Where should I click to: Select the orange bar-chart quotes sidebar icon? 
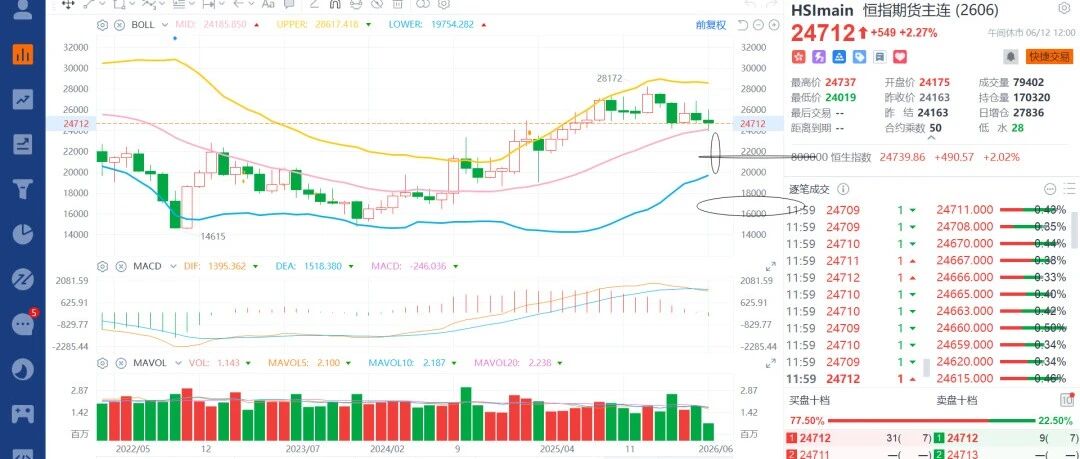point(22,54)
